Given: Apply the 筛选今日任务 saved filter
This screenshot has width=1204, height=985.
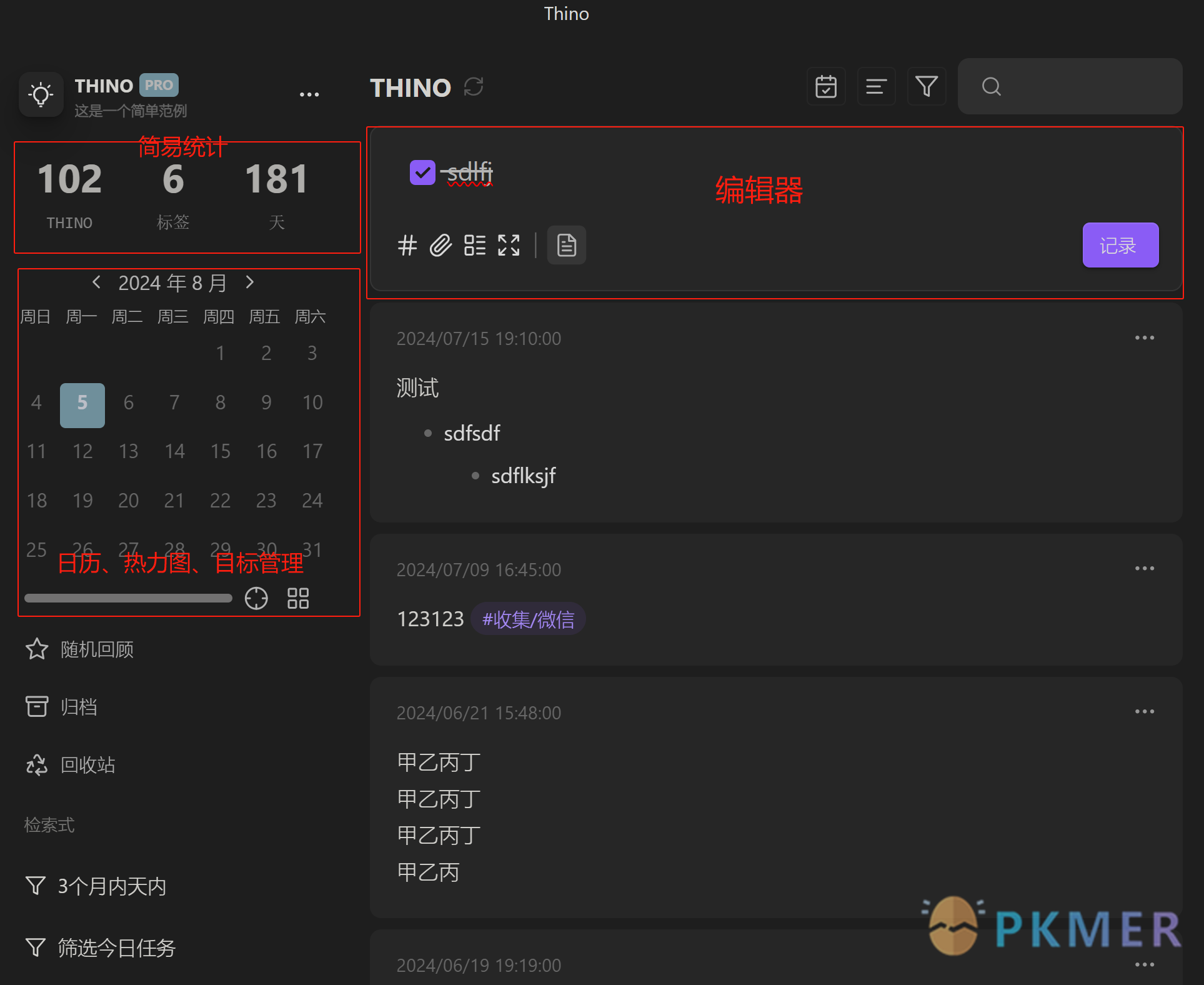Looking at the screenshot, I should (x=101, y=948).
